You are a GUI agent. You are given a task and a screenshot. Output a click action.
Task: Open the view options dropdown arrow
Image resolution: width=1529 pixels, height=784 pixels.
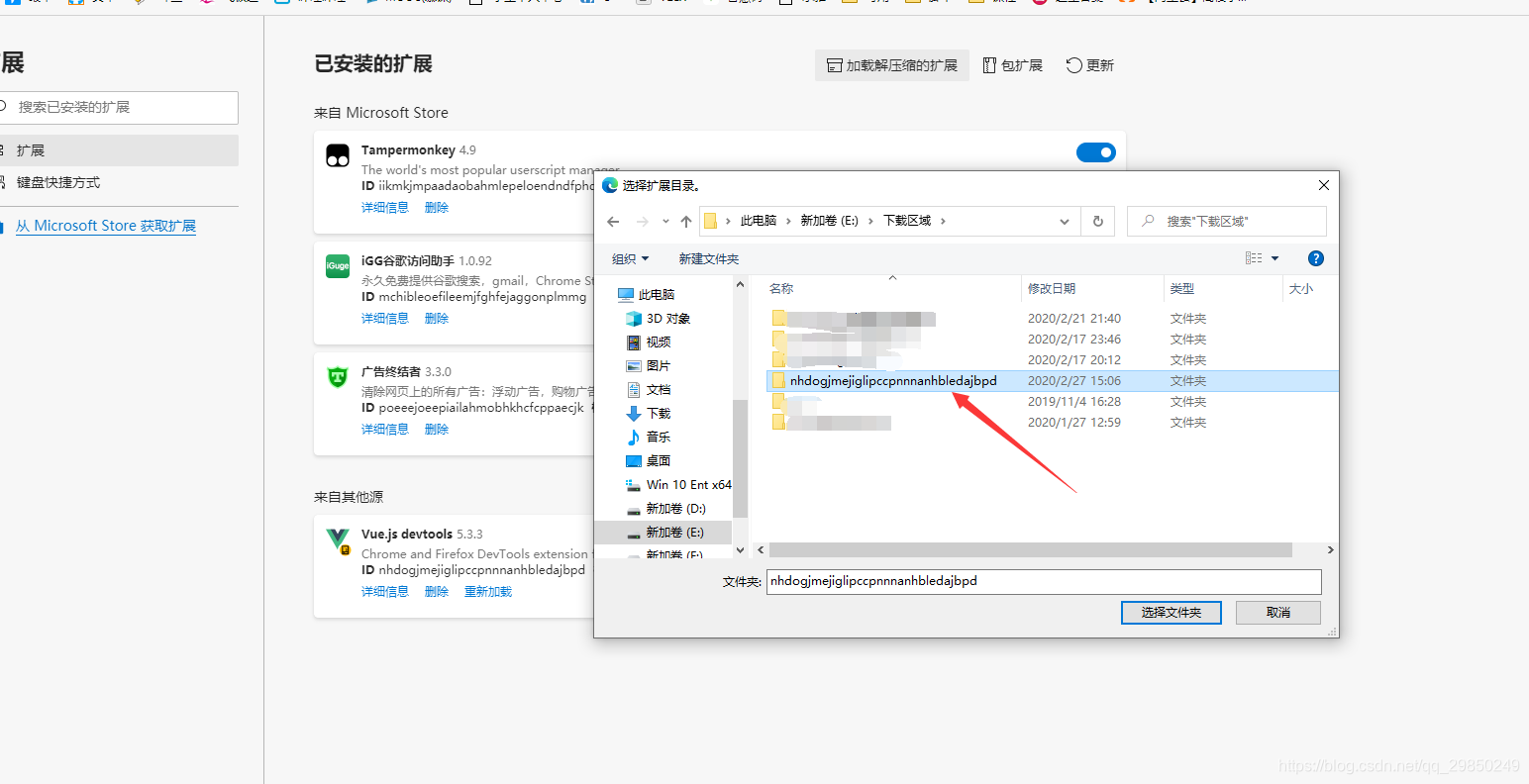(1274, 258)
